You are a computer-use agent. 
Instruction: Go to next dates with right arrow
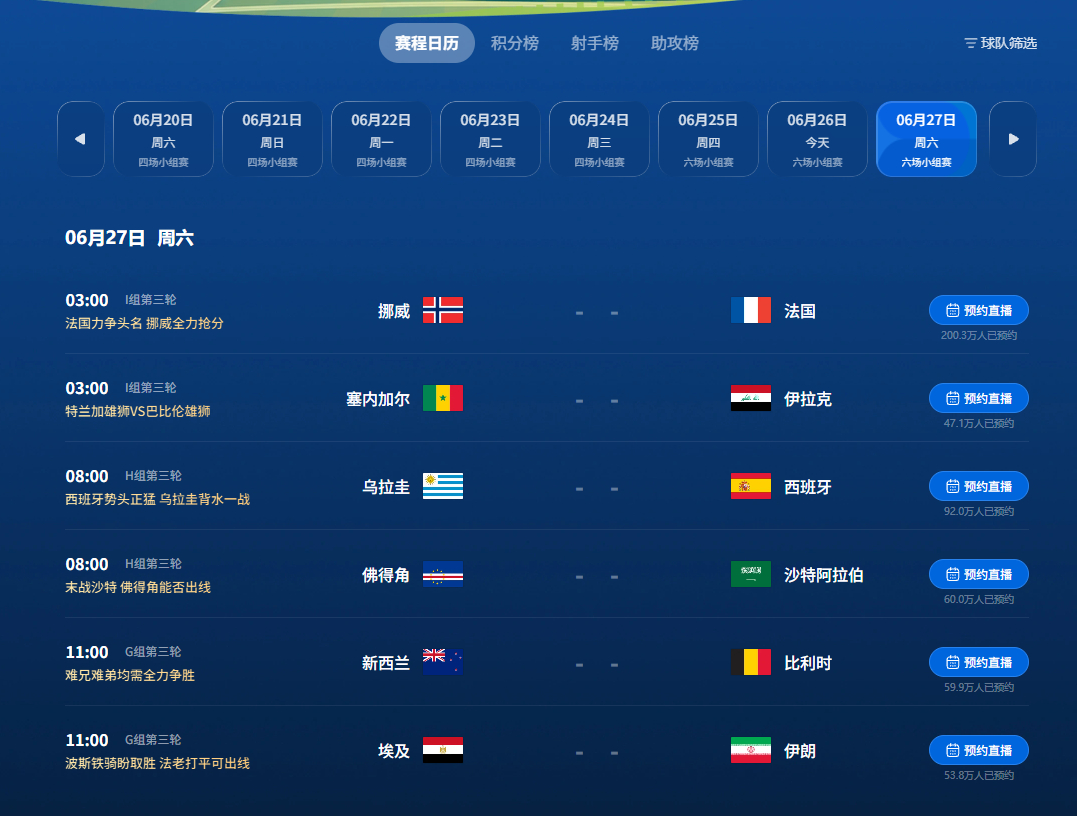pos(1012,139)
